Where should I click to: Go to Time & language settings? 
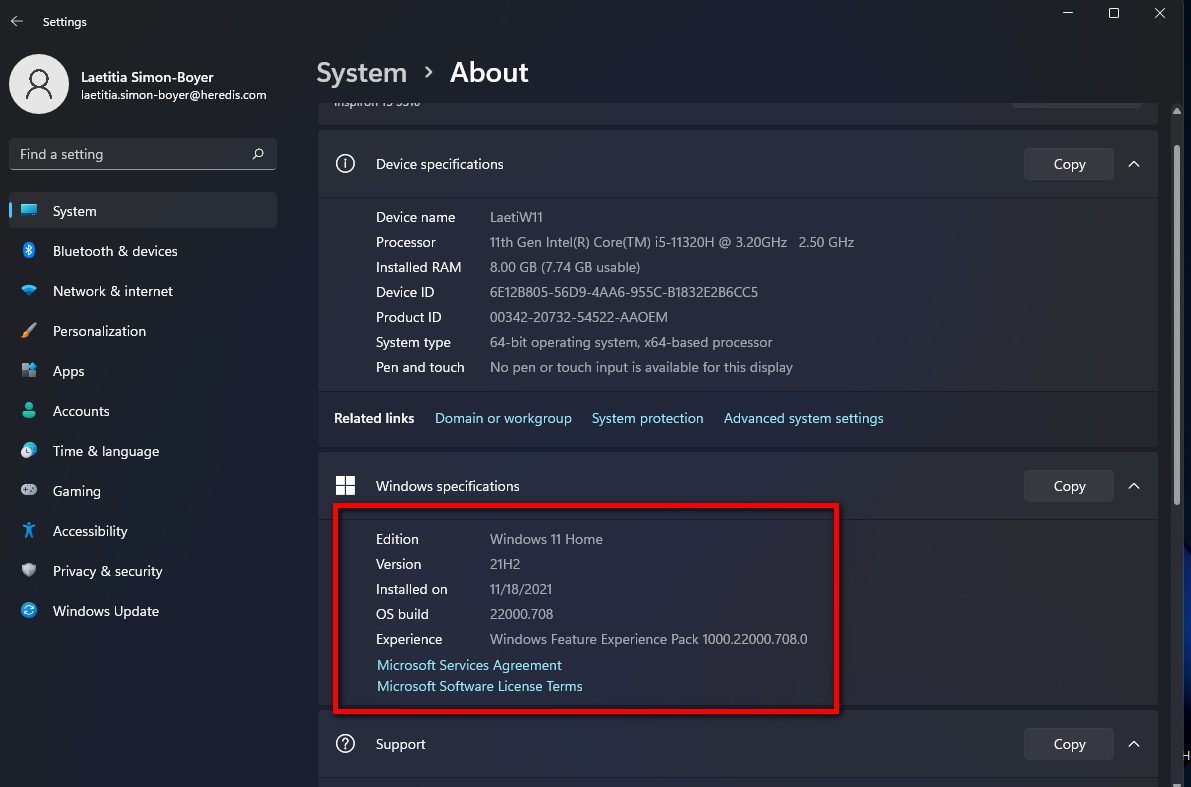105,451
